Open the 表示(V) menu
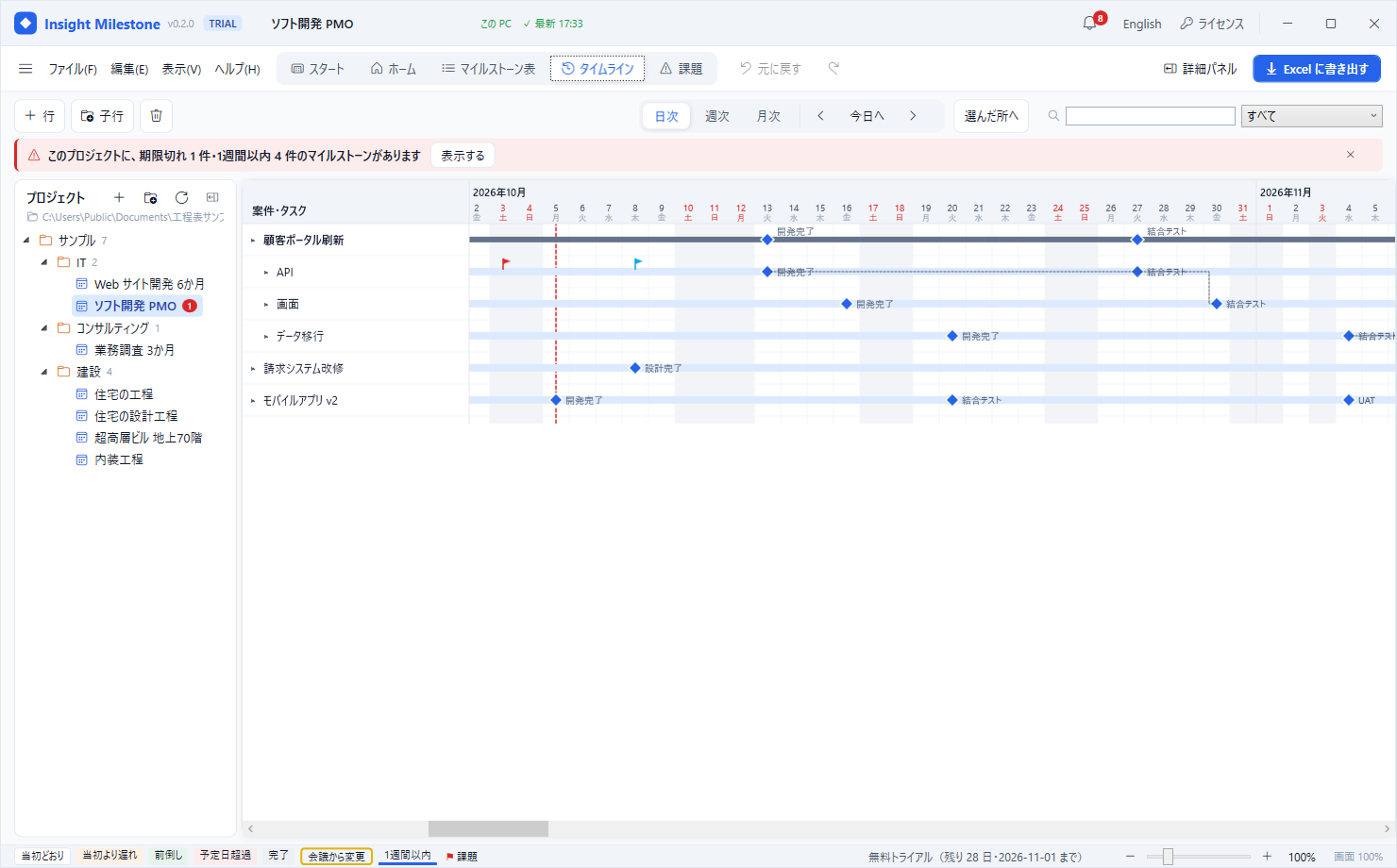Viewport: 1397px width, 868px height. point(181,69)
